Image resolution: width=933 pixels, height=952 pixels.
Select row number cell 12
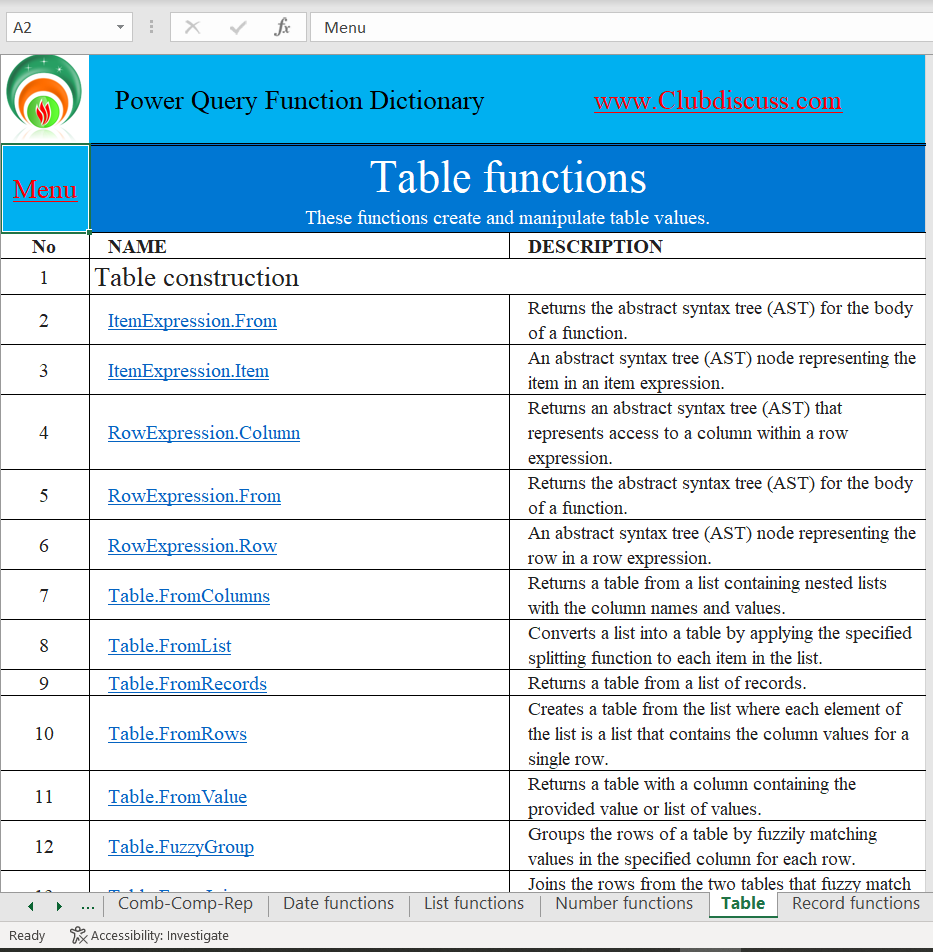44,846
